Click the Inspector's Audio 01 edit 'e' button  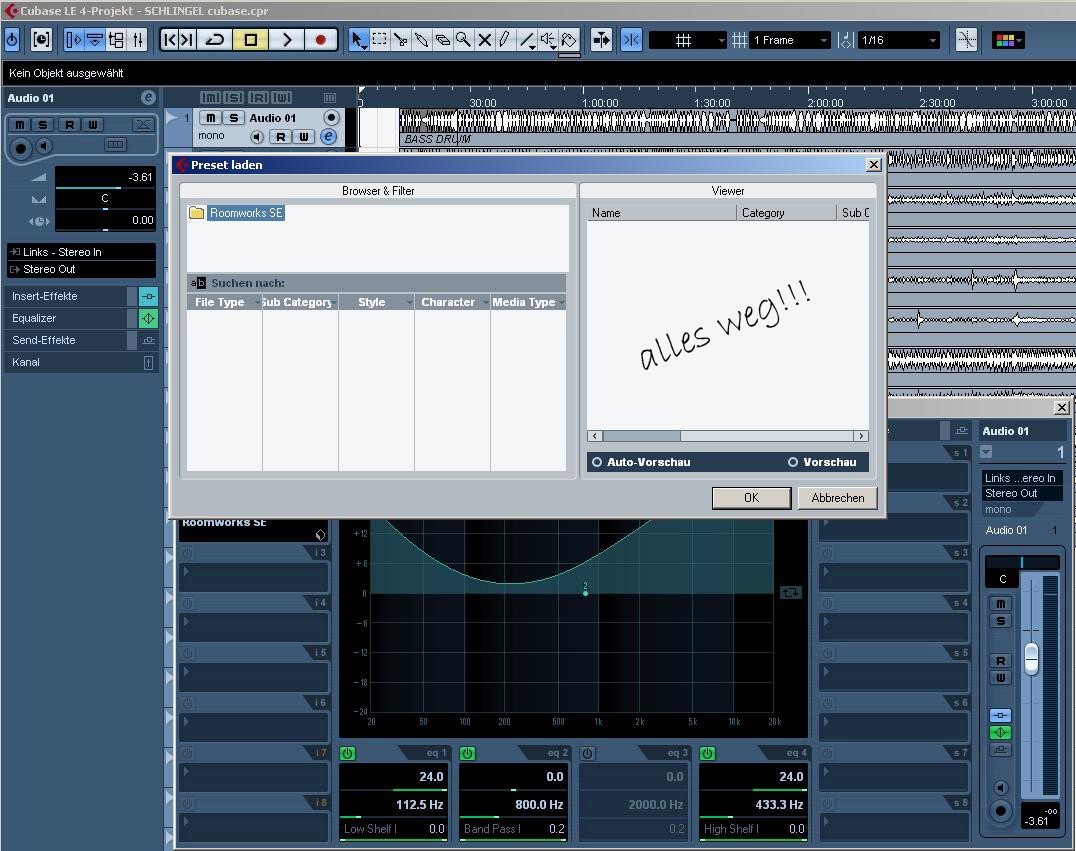tap(148, 97)
